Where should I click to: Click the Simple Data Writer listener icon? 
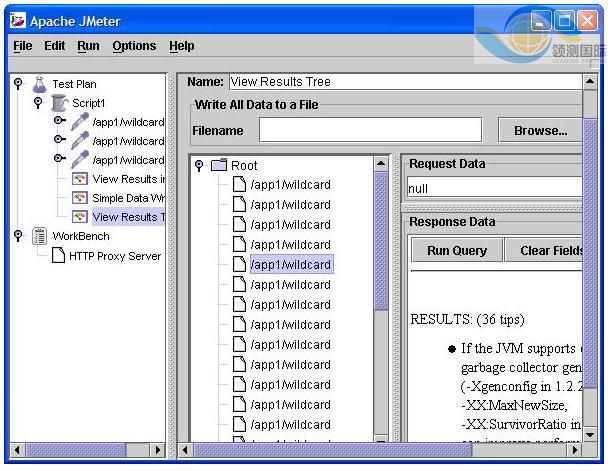[x=80, y=198]
